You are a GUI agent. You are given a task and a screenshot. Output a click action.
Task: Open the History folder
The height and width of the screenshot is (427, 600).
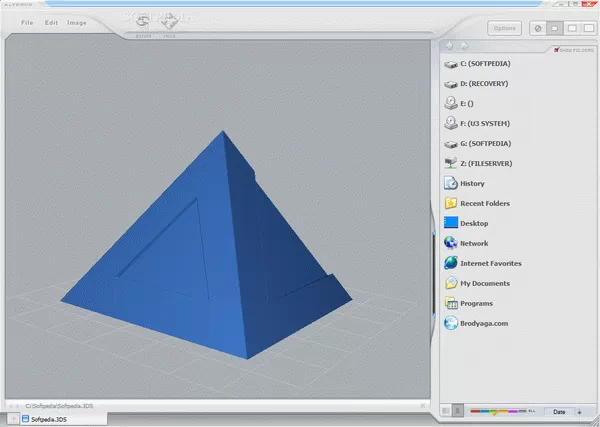point(472,183)
